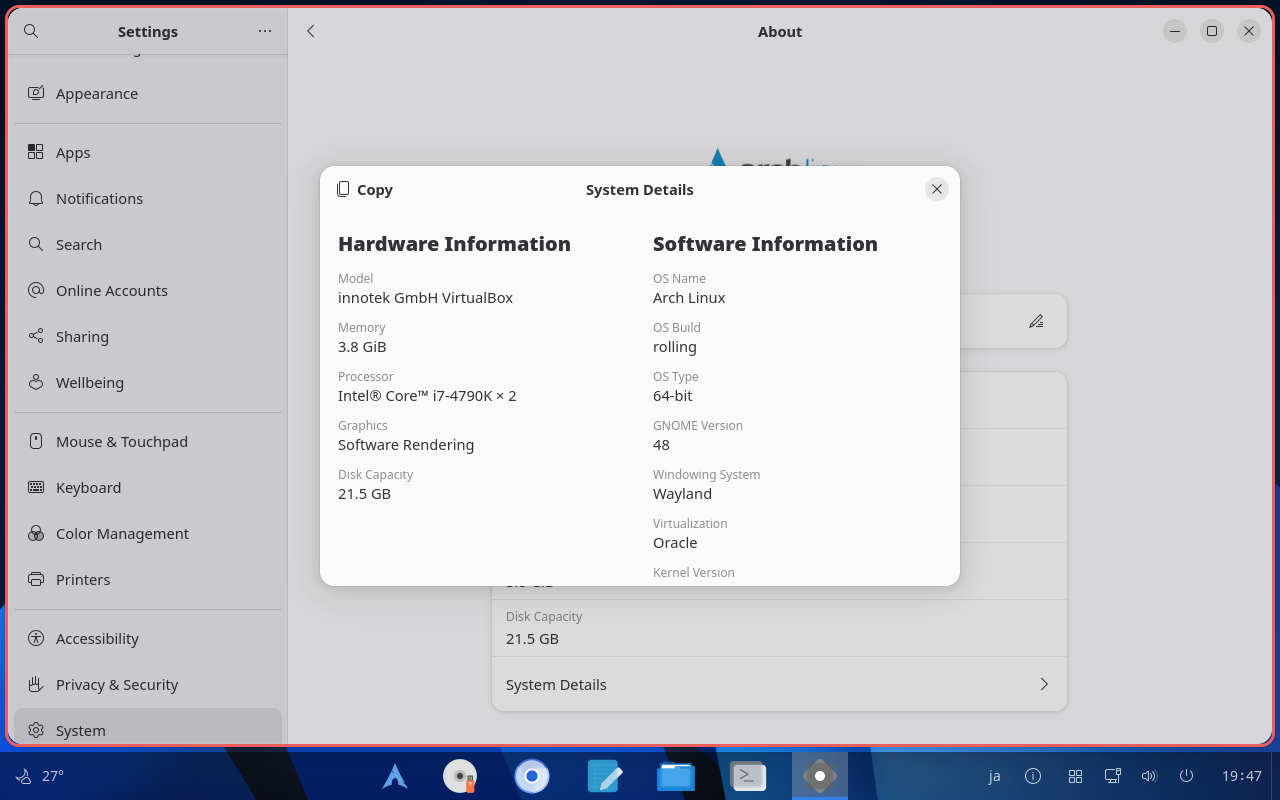Click the Keyboard icon in sidebar
Screen dimensions: 1280x800
coord(36,487)
